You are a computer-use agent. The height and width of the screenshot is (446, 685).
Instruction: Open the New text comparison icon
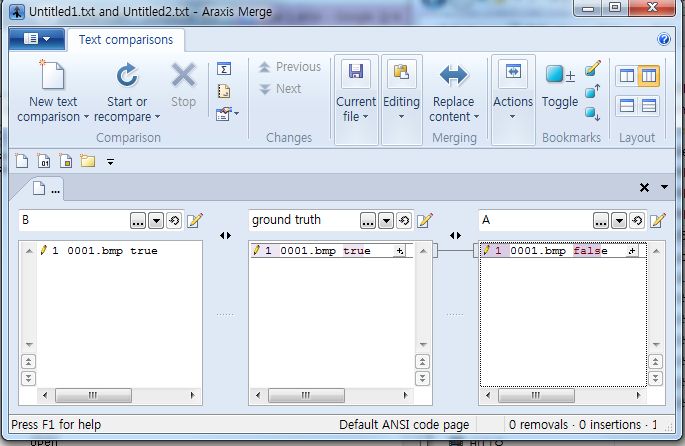pyautogui.click(x=53, y=75)
